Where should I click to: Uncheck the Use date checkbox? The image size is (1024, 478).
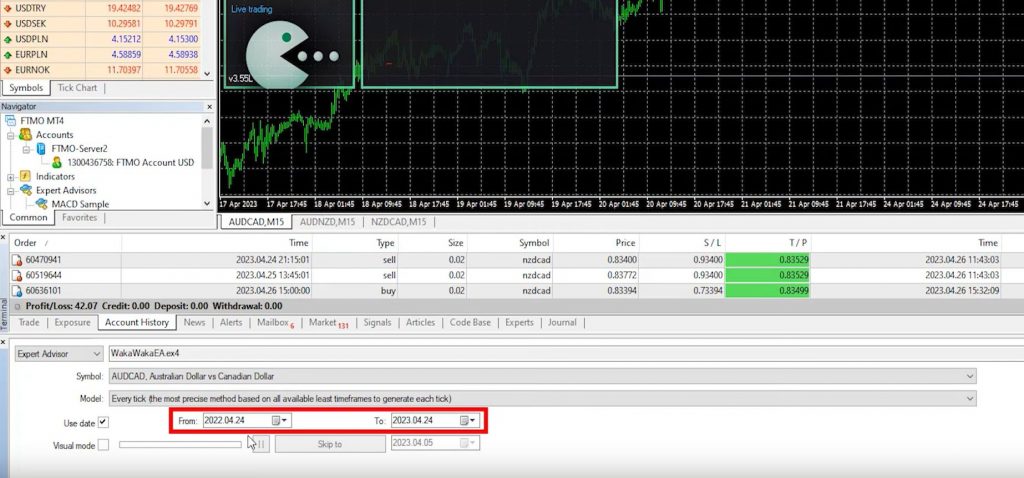(103, 422)
